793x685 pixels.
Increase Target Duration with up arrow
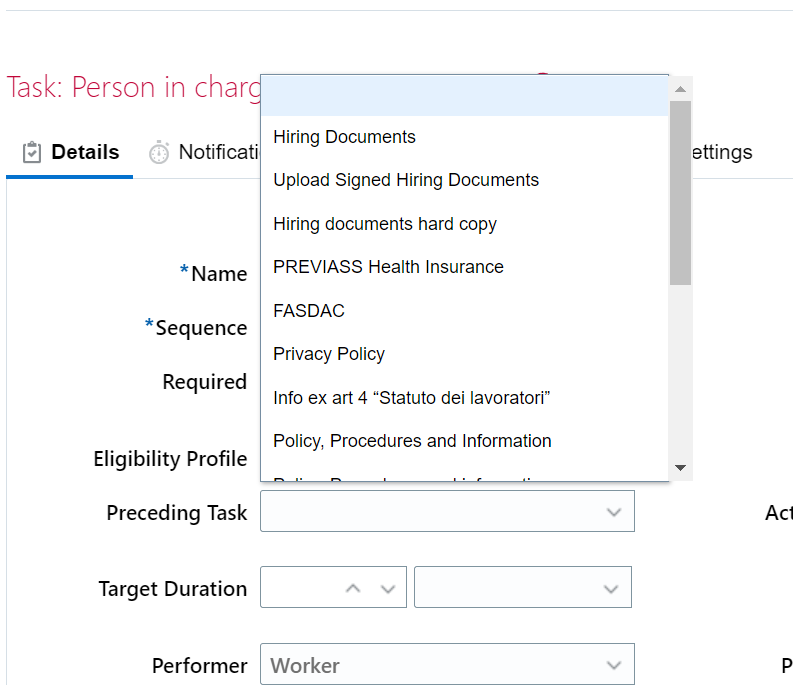click(x=353, y=588)
